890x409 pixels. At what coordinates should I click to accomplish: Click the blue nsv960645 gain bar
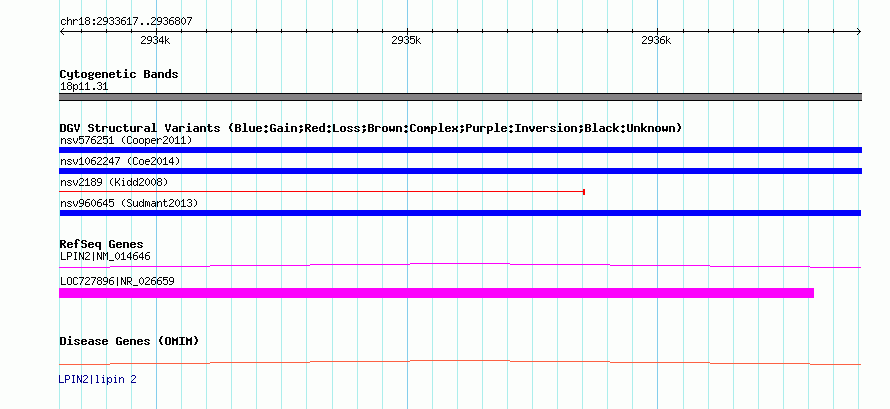click(460, 213)
